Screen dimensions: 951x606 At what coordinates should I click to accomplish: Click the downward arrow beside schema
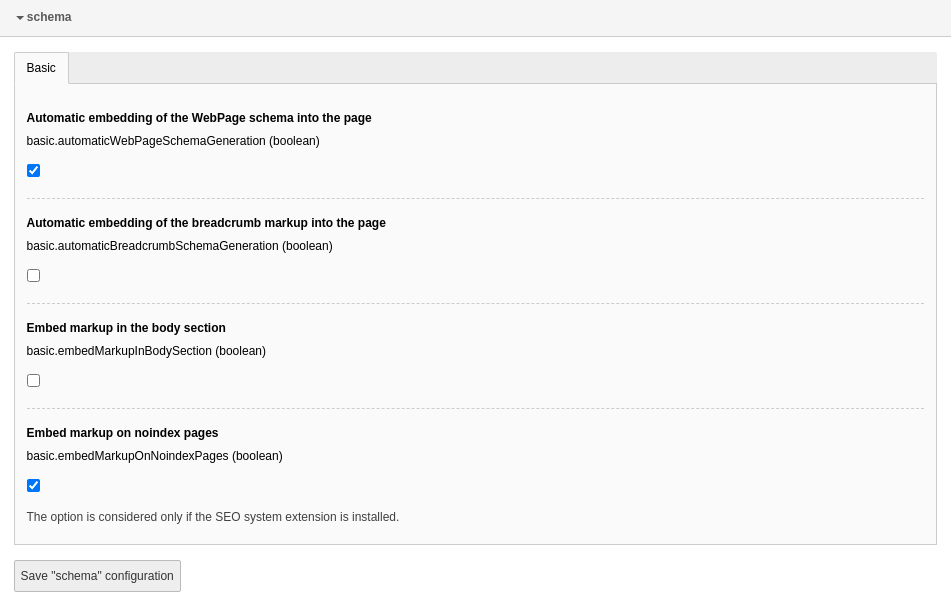(x=18, y=17)
